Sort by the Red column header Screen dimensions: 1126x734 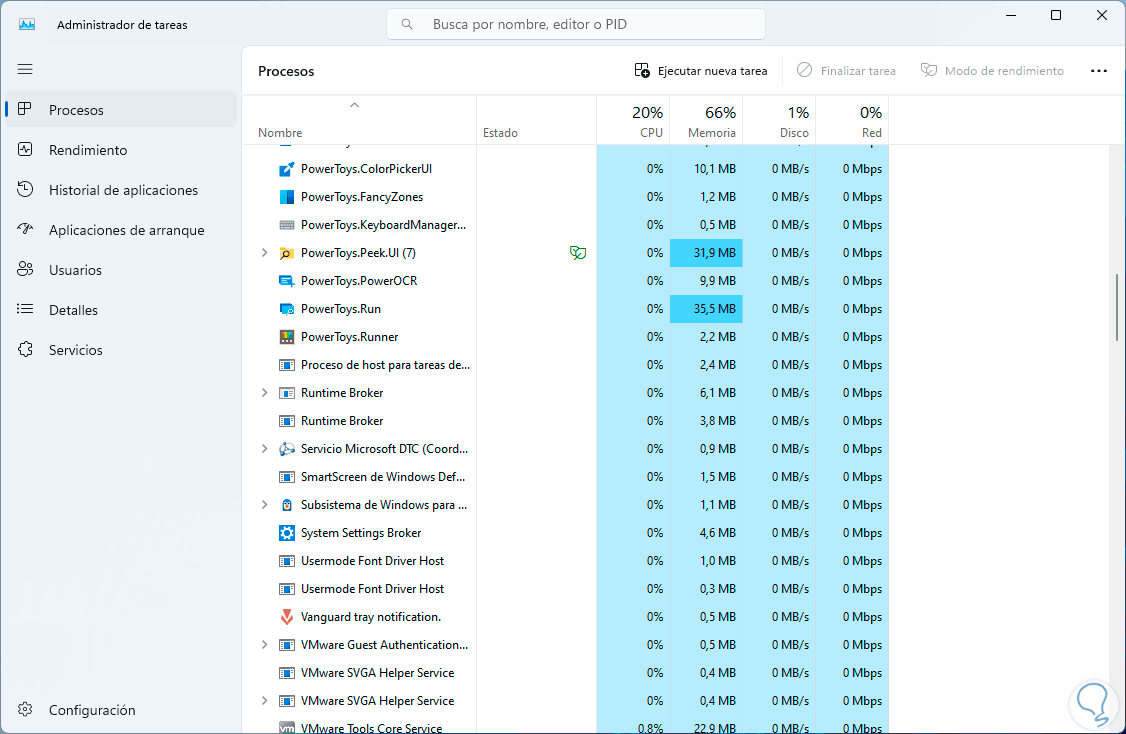(852, 121)
